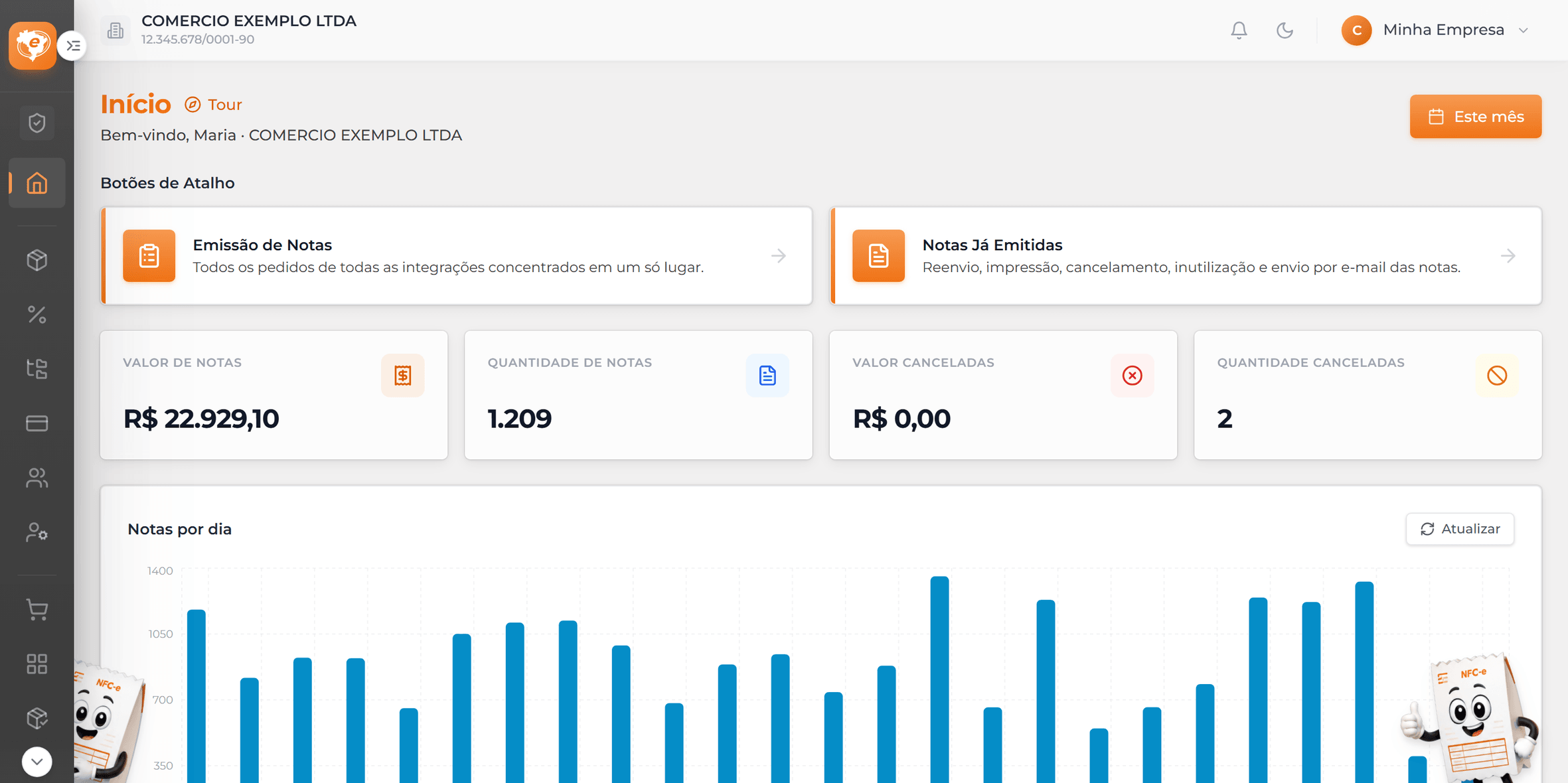Click the Atualizar refresh button

(x=1460, y=529)
